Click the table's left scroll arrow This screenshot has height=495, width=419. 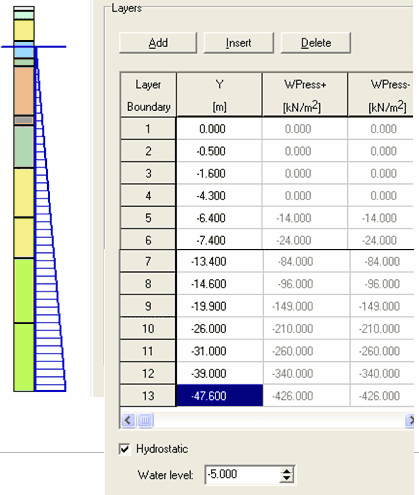[128, 420]
